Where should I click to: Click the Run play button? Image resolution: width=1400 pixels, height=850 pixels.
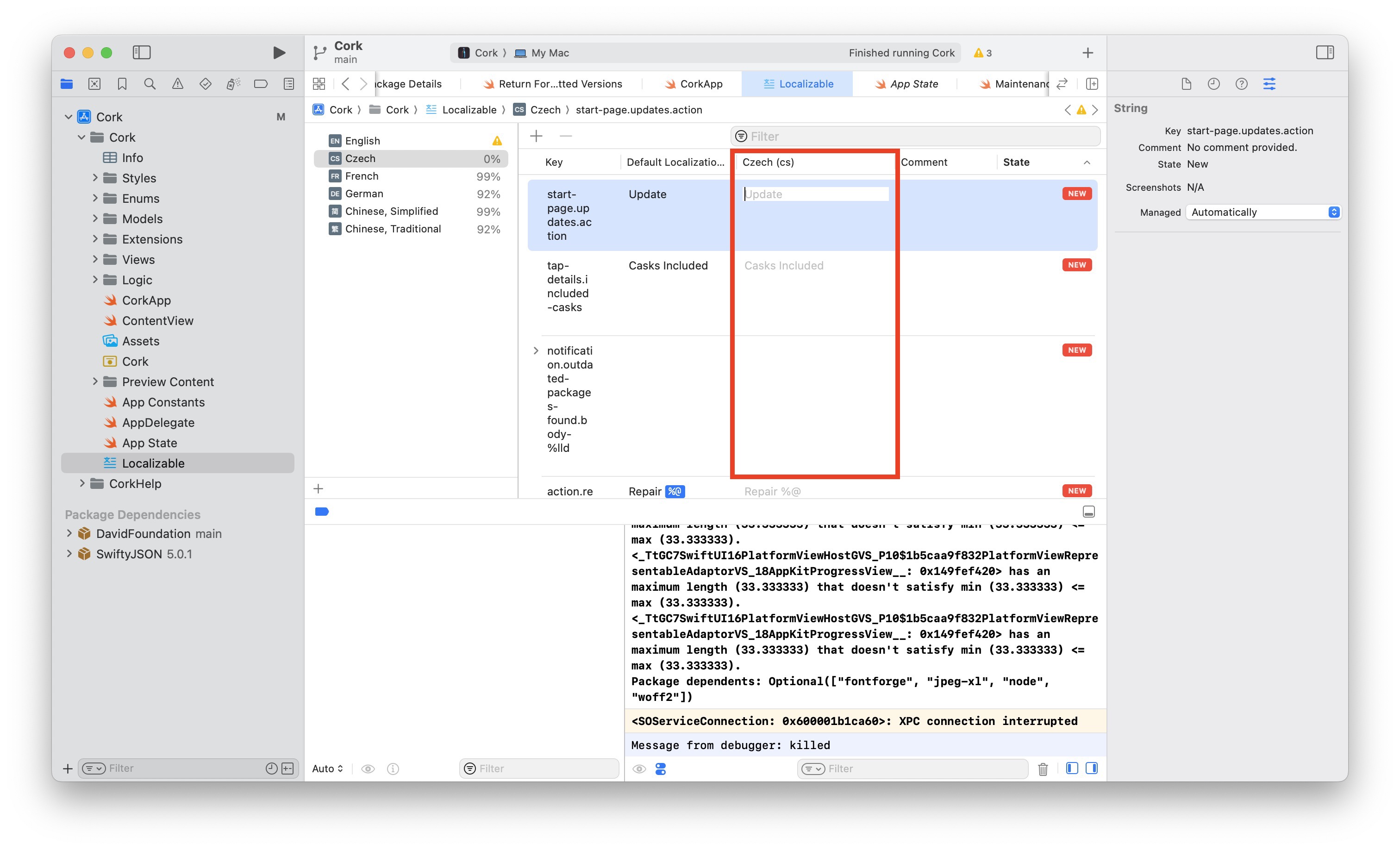[x=278, y=53]
